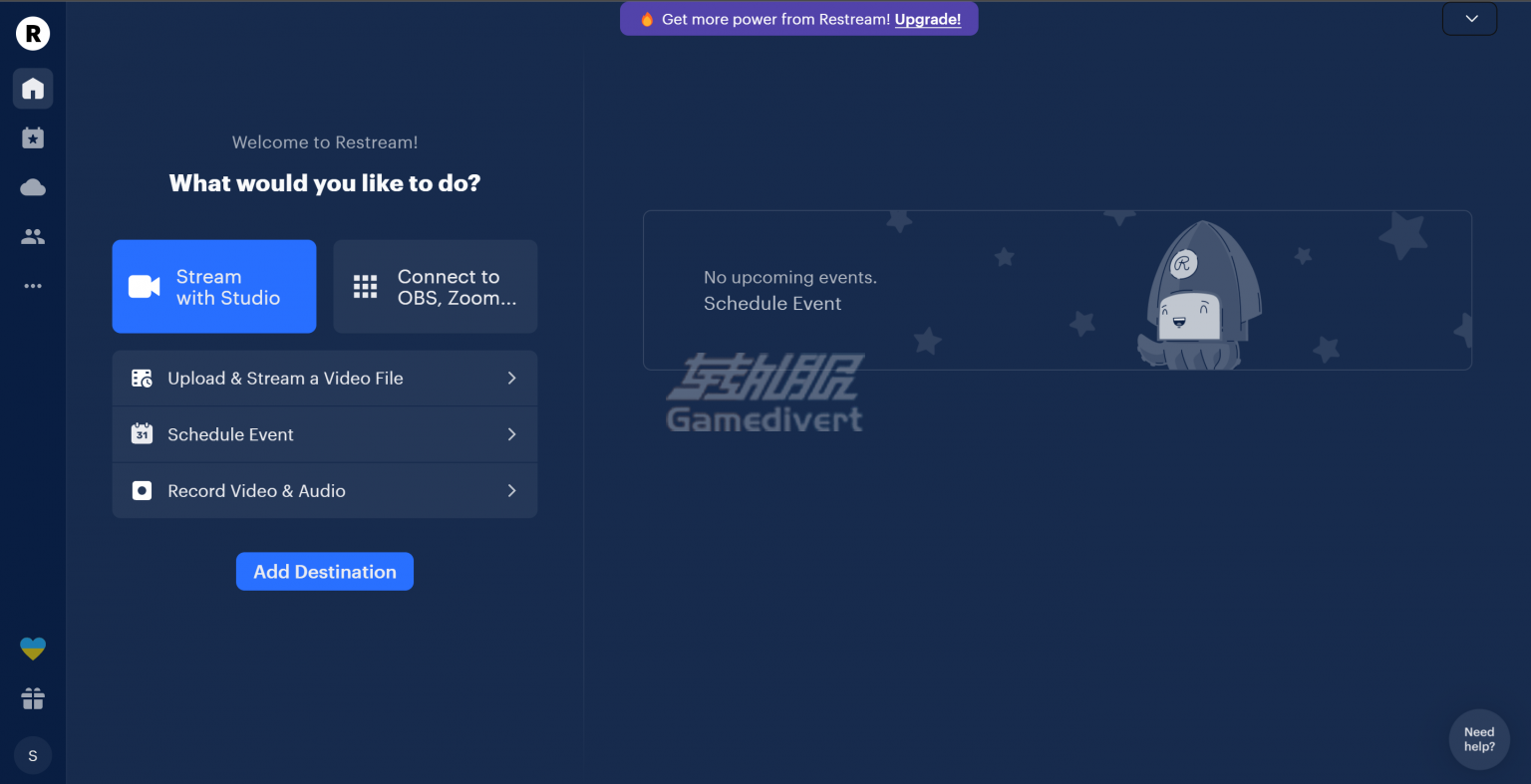Open the Events calendar sidebar icon
The image size is (1531, 784).
tap(33, 137)
